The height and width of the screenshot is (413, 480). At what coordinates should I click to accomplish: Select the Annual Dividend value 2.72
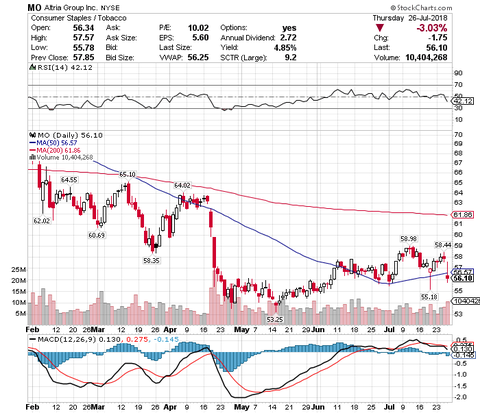(x=288, y=38)
